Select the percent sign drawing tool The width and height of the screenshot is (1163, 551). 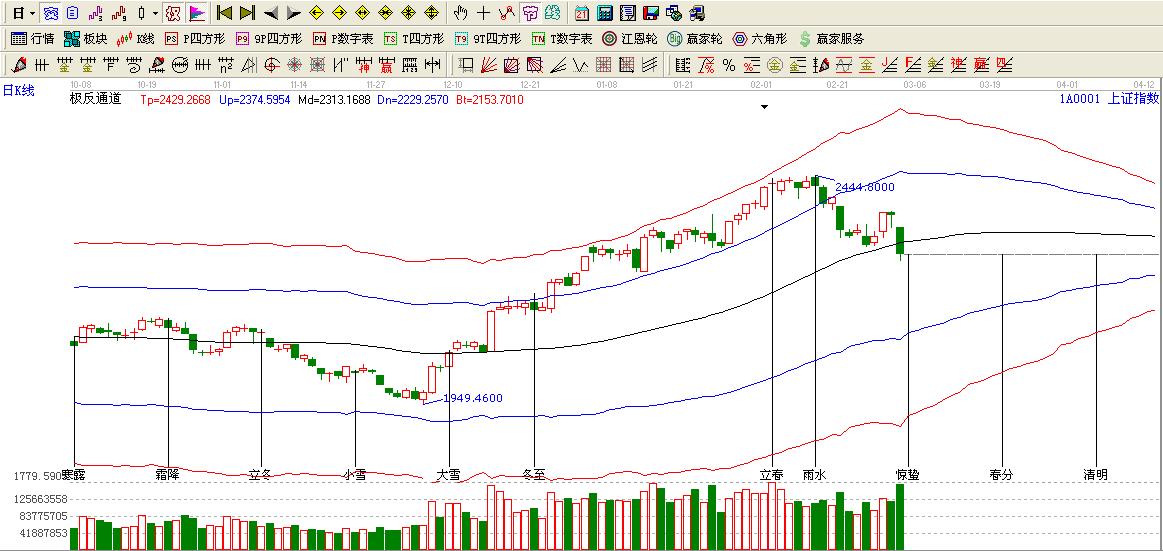[x=728, y=65]
